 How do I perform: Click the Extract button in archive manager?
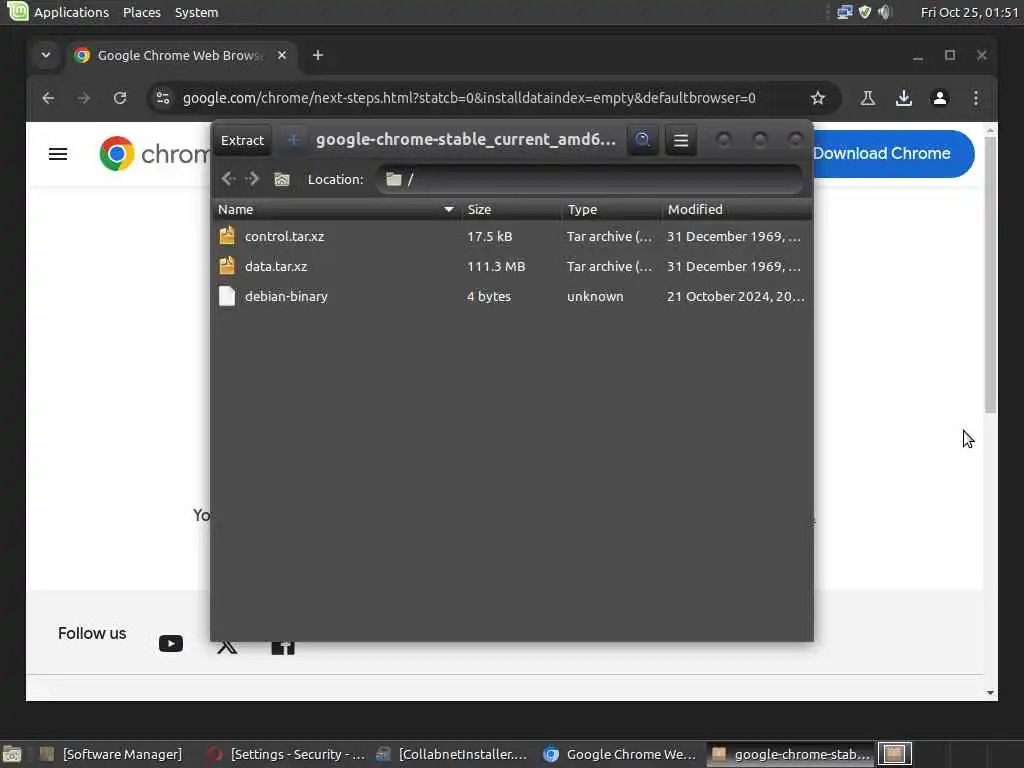(242, 140)
